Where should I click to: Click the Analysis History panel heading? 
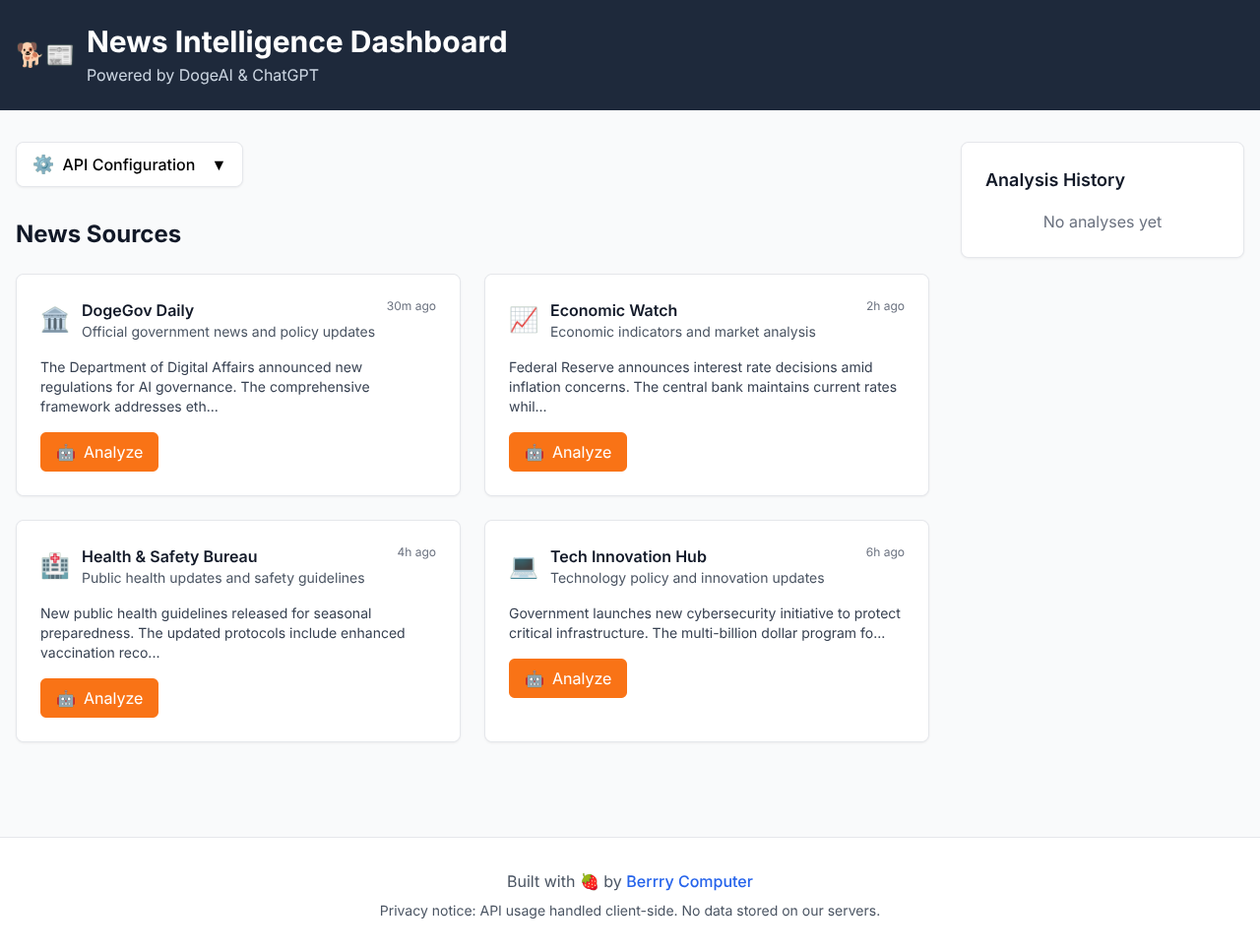(1055, 180)
